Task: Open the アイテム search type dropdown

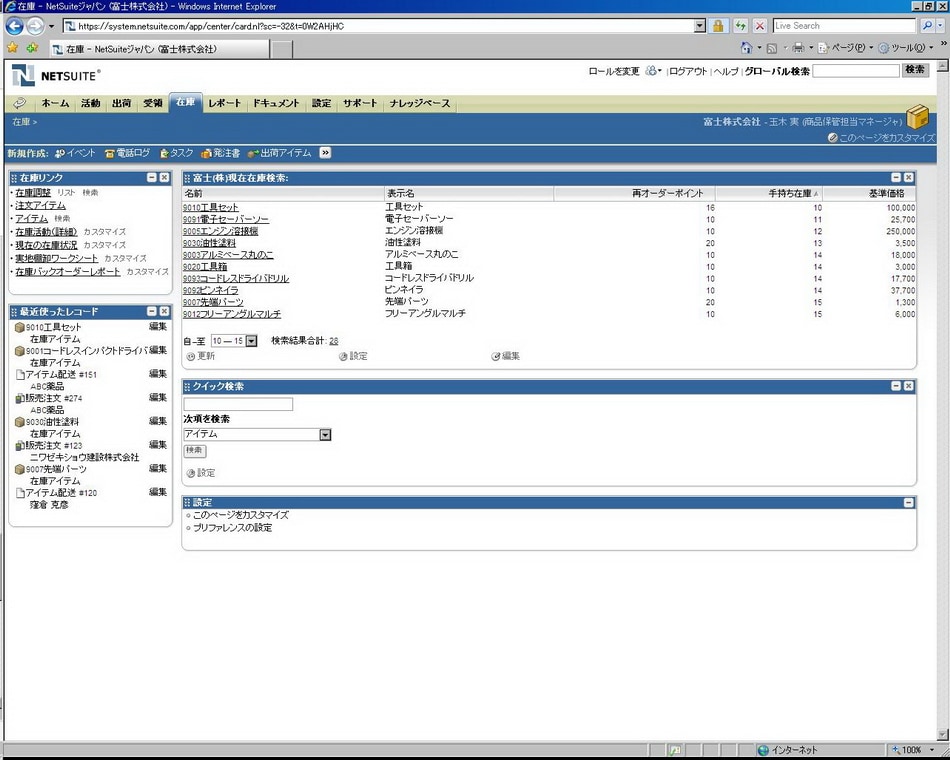Action: click(x=325, y=435)
